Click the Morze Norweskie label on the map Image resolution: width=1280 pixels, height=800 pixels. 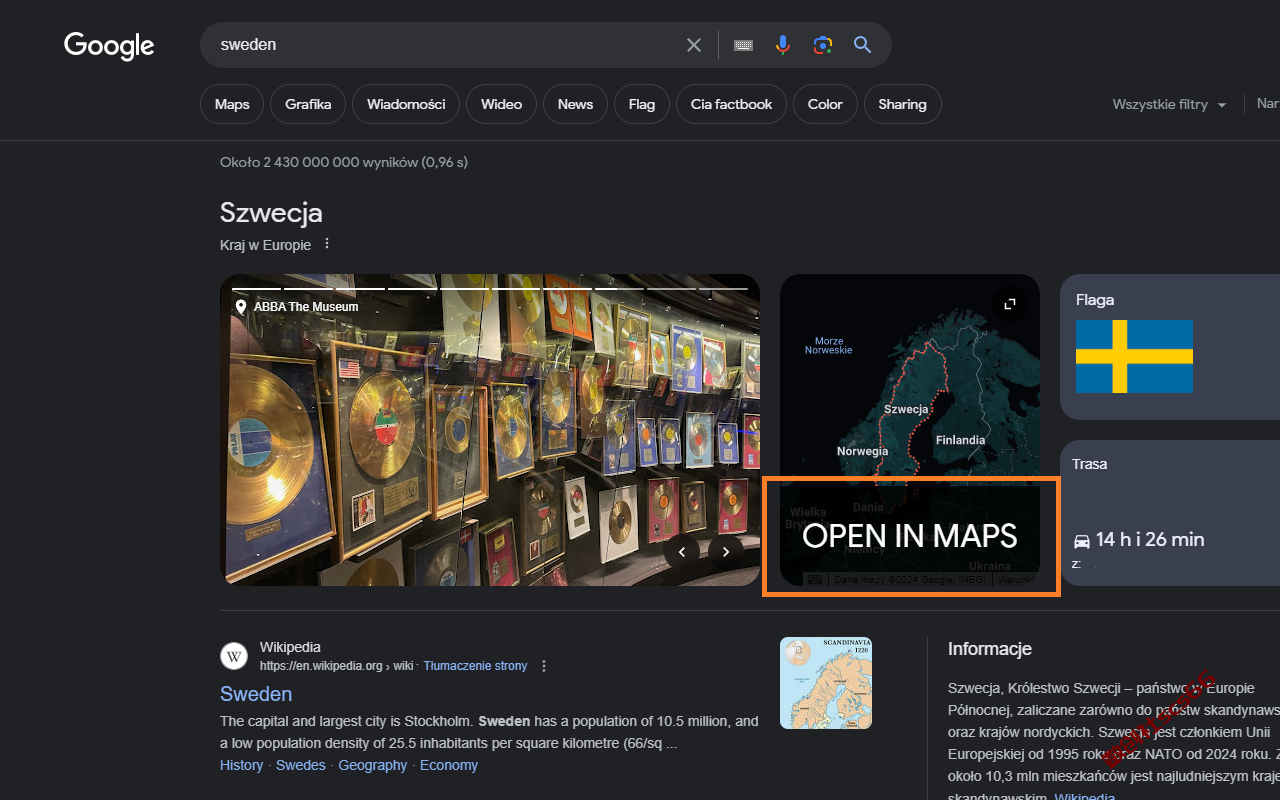pyautogui.click(x=829, y=346)
